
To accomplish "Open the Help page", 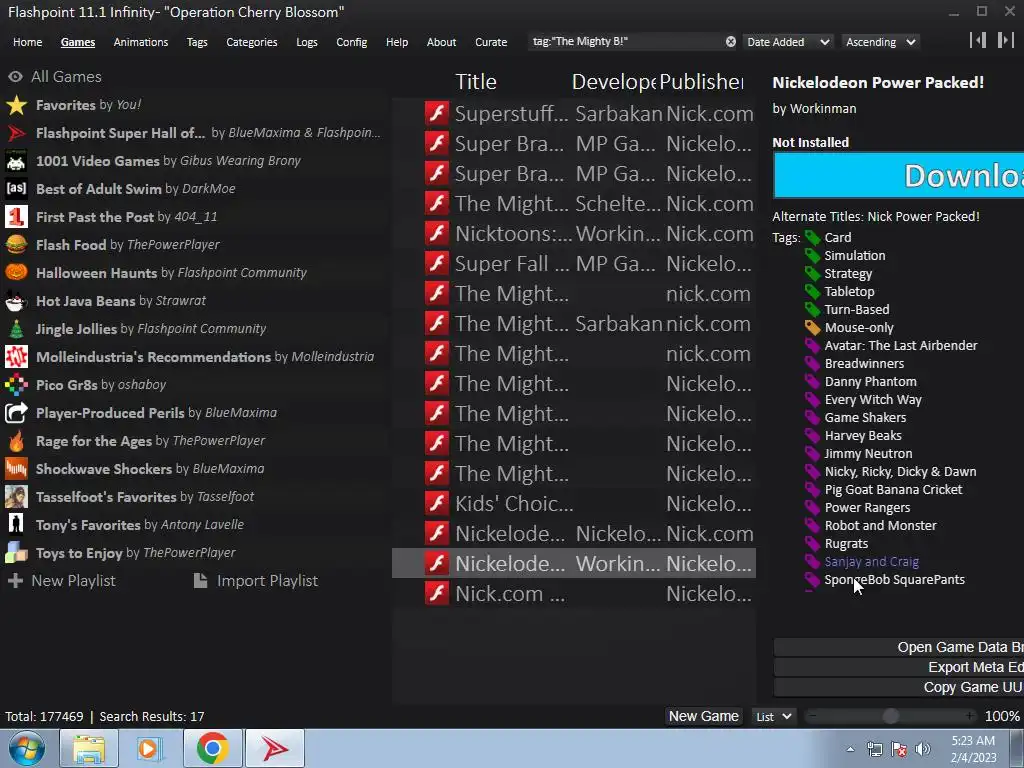I will 396,42.
